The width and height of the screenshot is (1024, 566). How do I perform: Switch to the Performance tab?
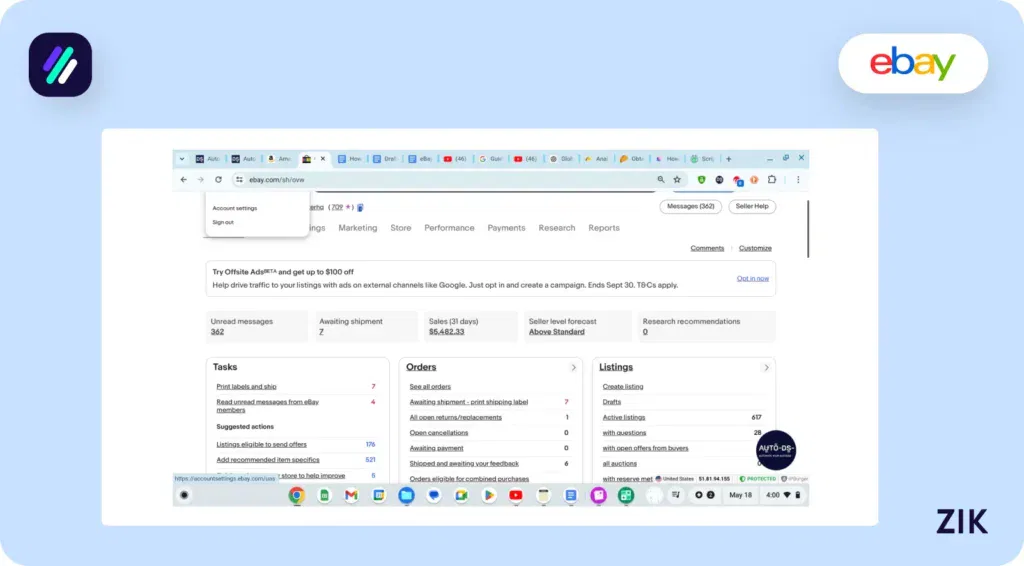coord(449,228)
